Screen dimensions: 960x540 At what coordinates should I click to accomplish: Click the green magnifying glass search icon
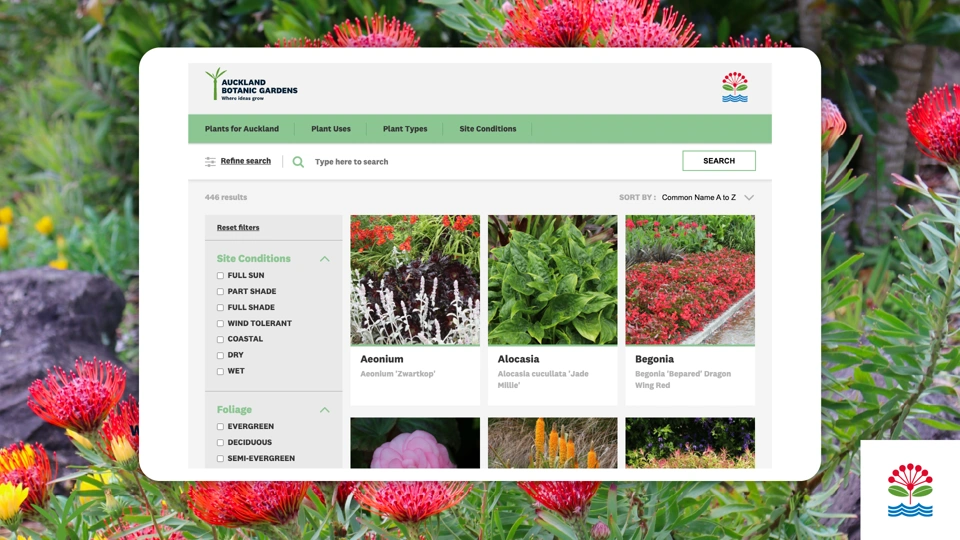click(x=298, y=161)
